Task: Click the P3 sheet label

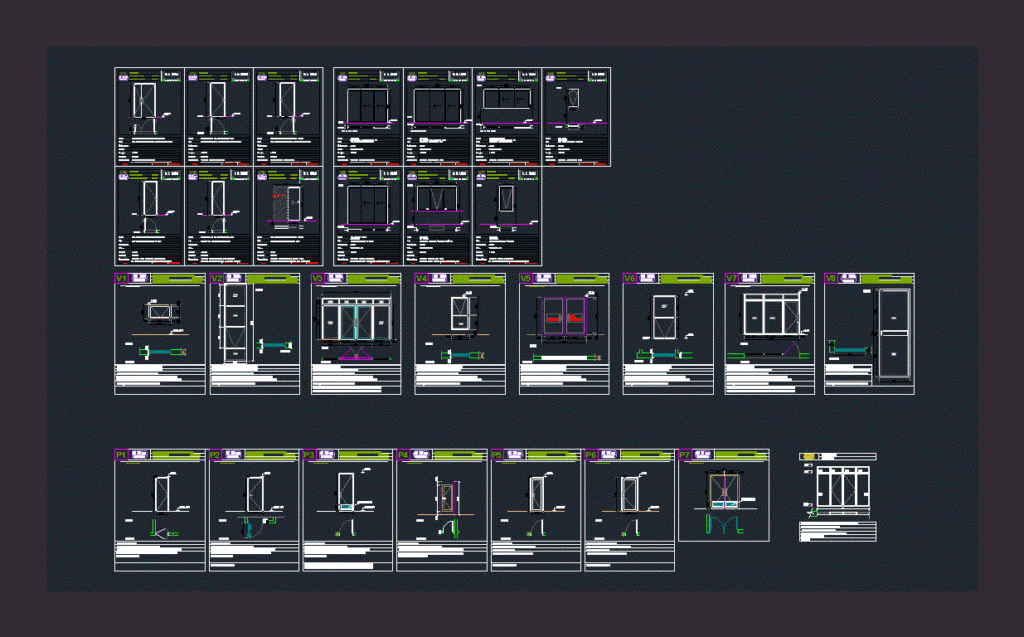Action: 310,454
